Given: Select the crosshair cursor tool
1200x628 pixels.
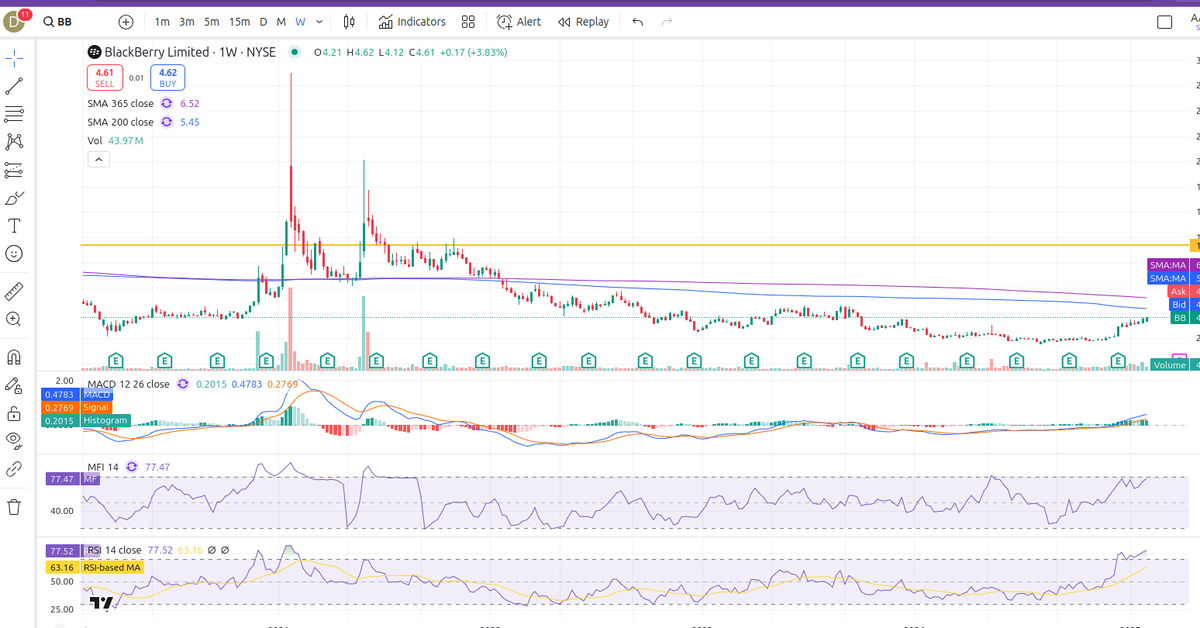Looking at the screenshot, I should (14, 58).
